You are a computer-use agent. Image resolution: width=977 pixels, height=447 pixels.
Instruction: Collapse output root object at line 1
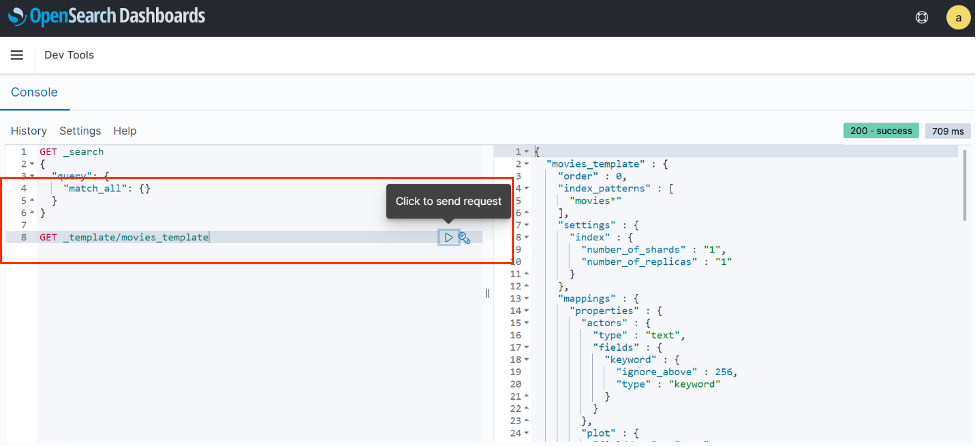(527, 152)
